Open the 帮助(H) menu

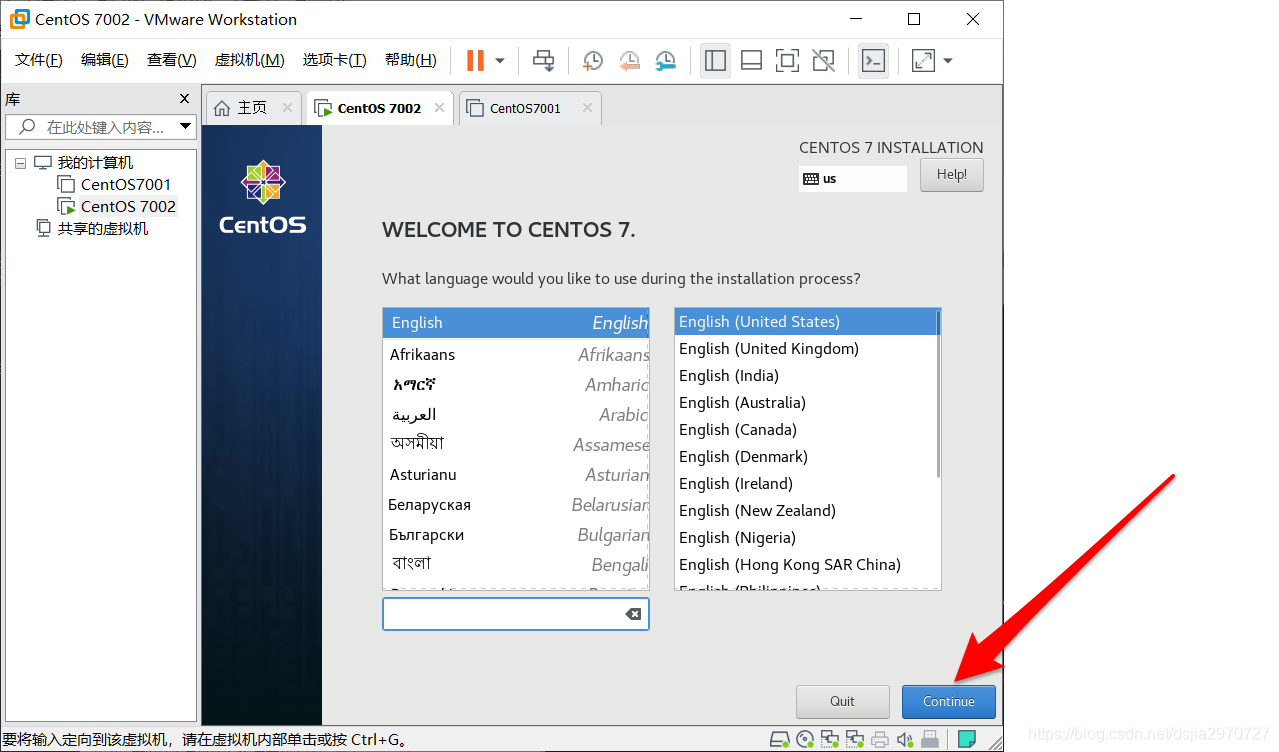(411, 60)
